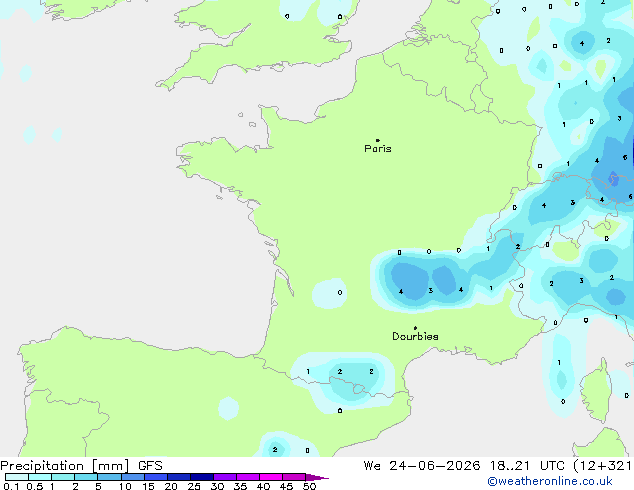The image size is (634, 490).
Task: Click the Dourbies location dot
Action: (415, 328)
